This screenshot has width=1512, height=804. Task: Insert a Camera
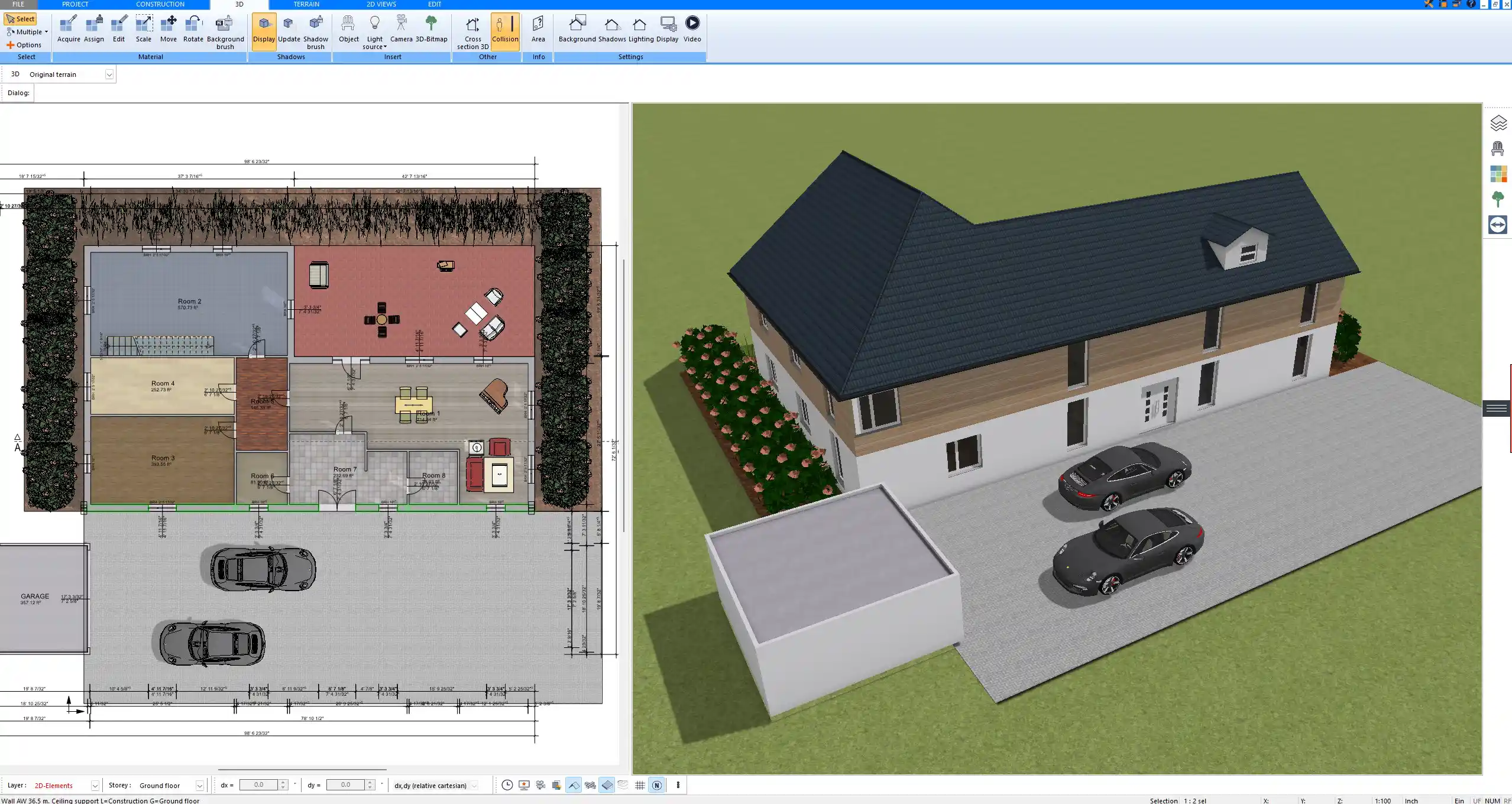402,30
